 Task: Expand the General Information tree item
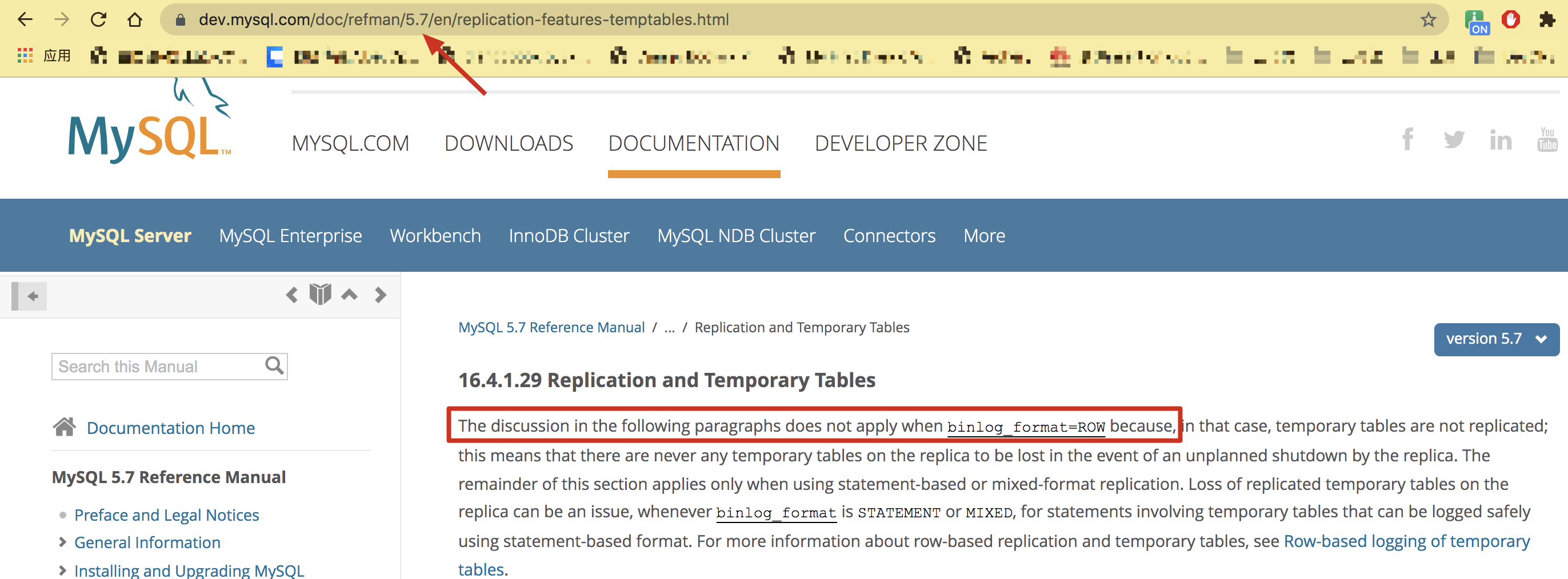[x=62, y=542]
